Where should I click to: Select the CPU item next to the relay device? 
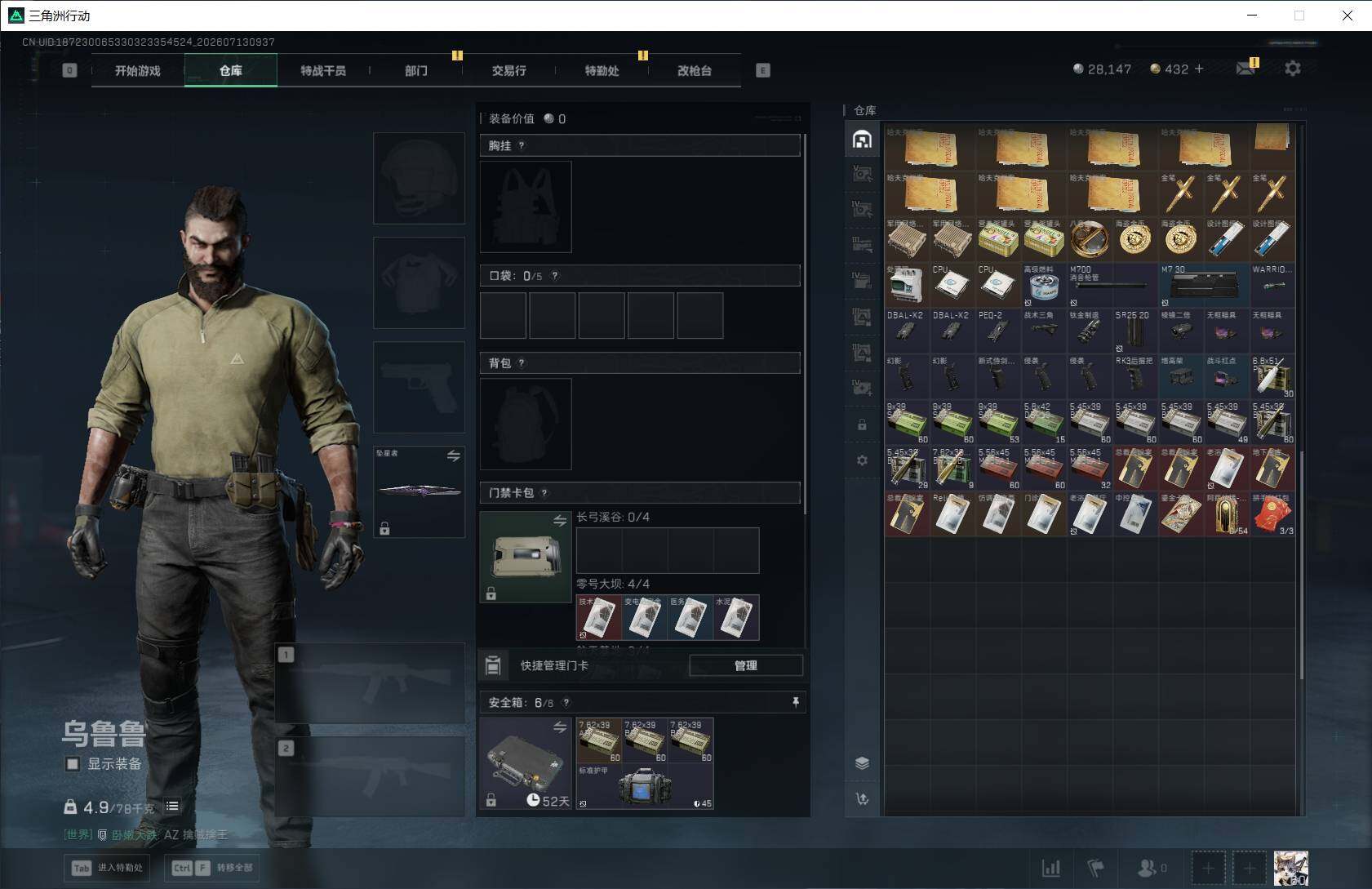(952, 284)
